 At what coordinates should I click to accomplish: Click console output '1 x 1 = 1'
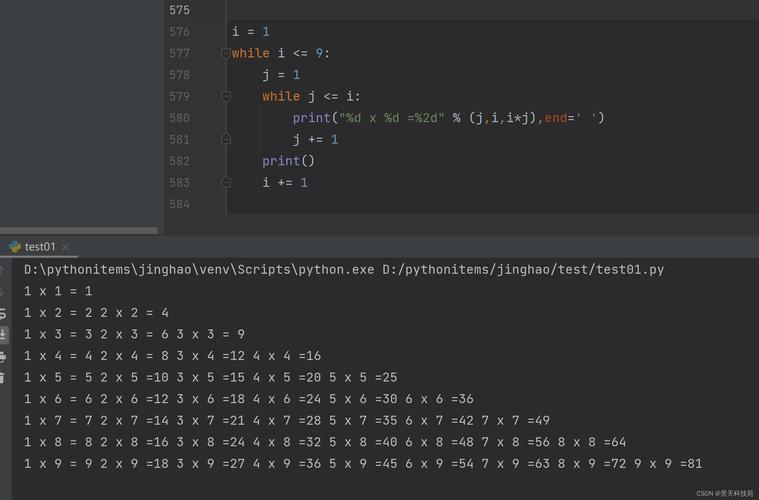coord(58,291)
